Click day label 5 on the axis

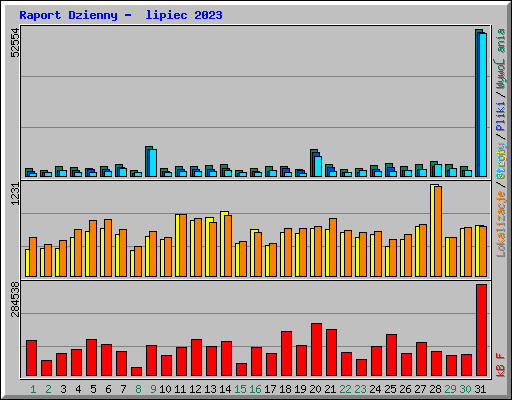pyautogui.click(x=93, y=389)
